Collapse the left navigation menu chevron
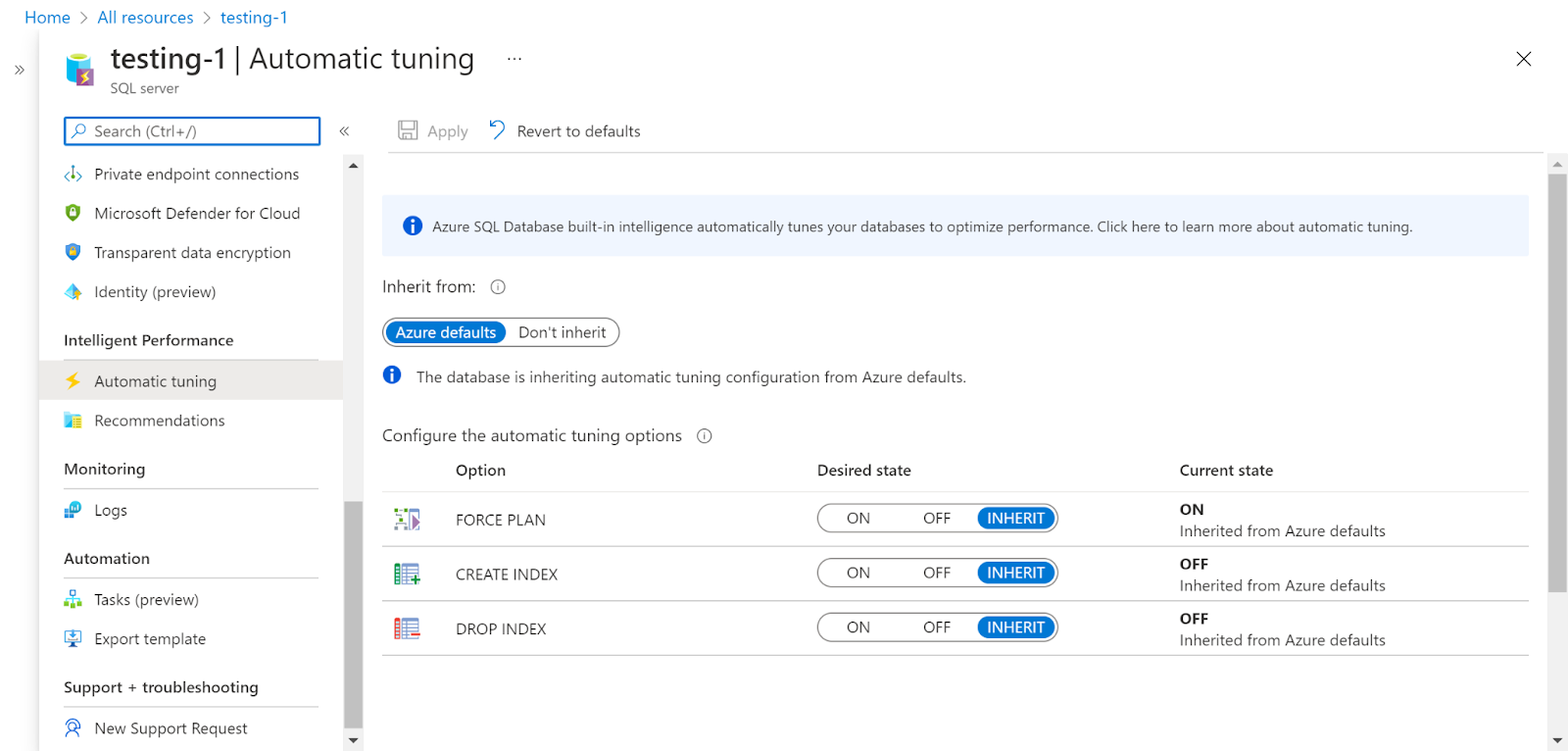Viewport: 1568px width, 751px height. point(344,131)
